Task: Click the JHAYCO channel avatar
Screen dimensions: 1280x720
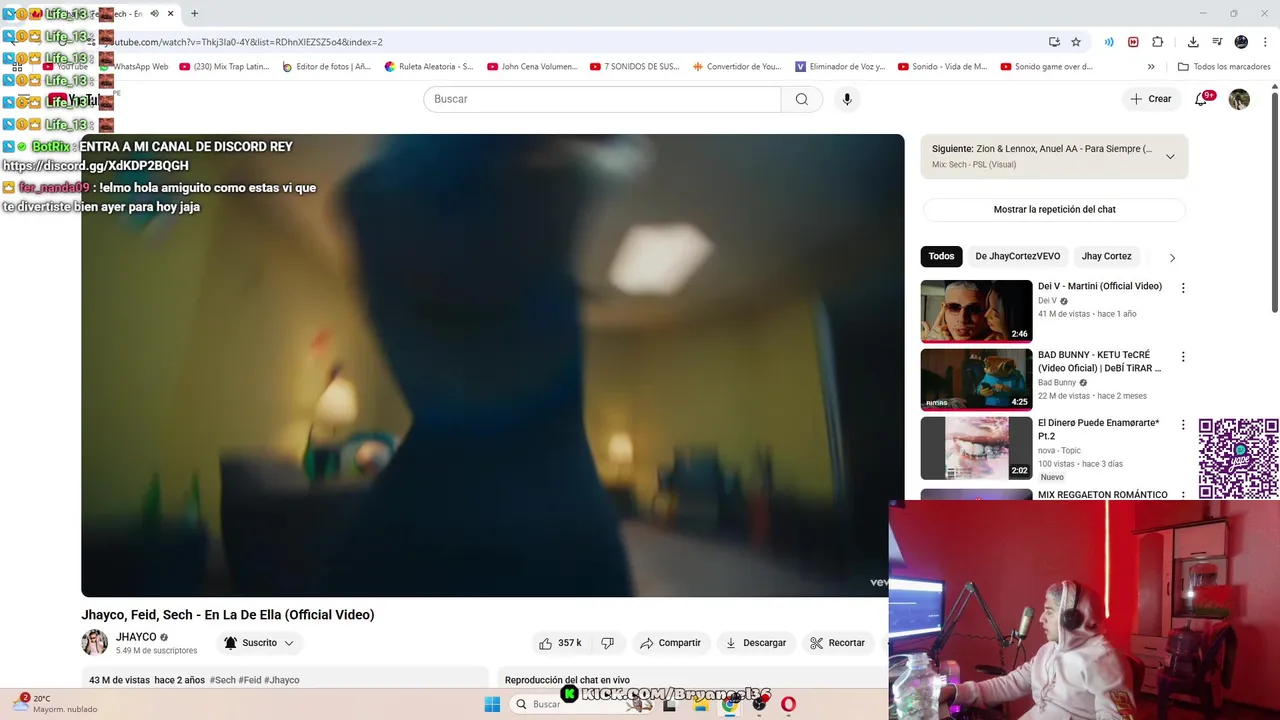Action: pos(95,643)
